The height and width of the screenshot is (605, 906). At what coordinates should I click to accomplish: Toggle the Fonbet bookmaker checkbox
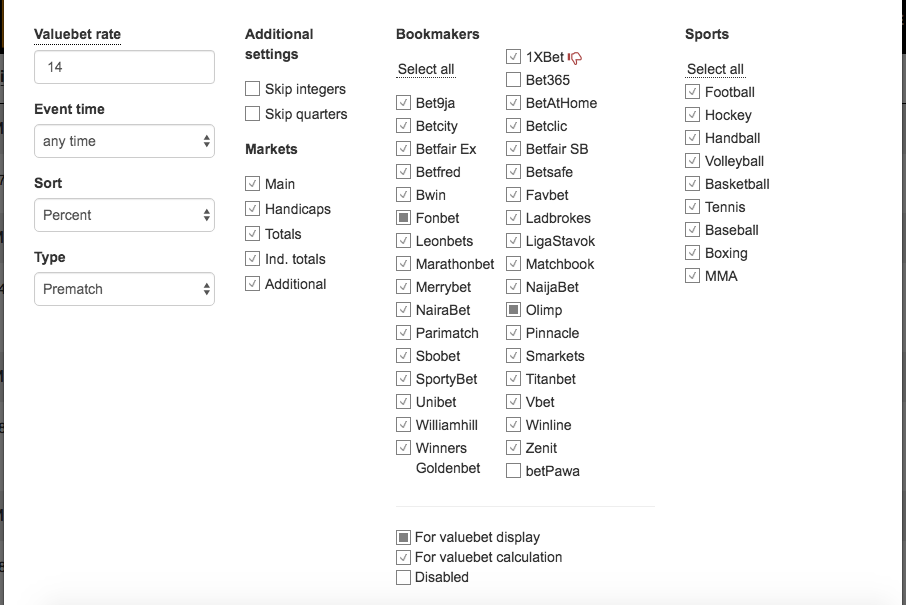tap(403, 218)
